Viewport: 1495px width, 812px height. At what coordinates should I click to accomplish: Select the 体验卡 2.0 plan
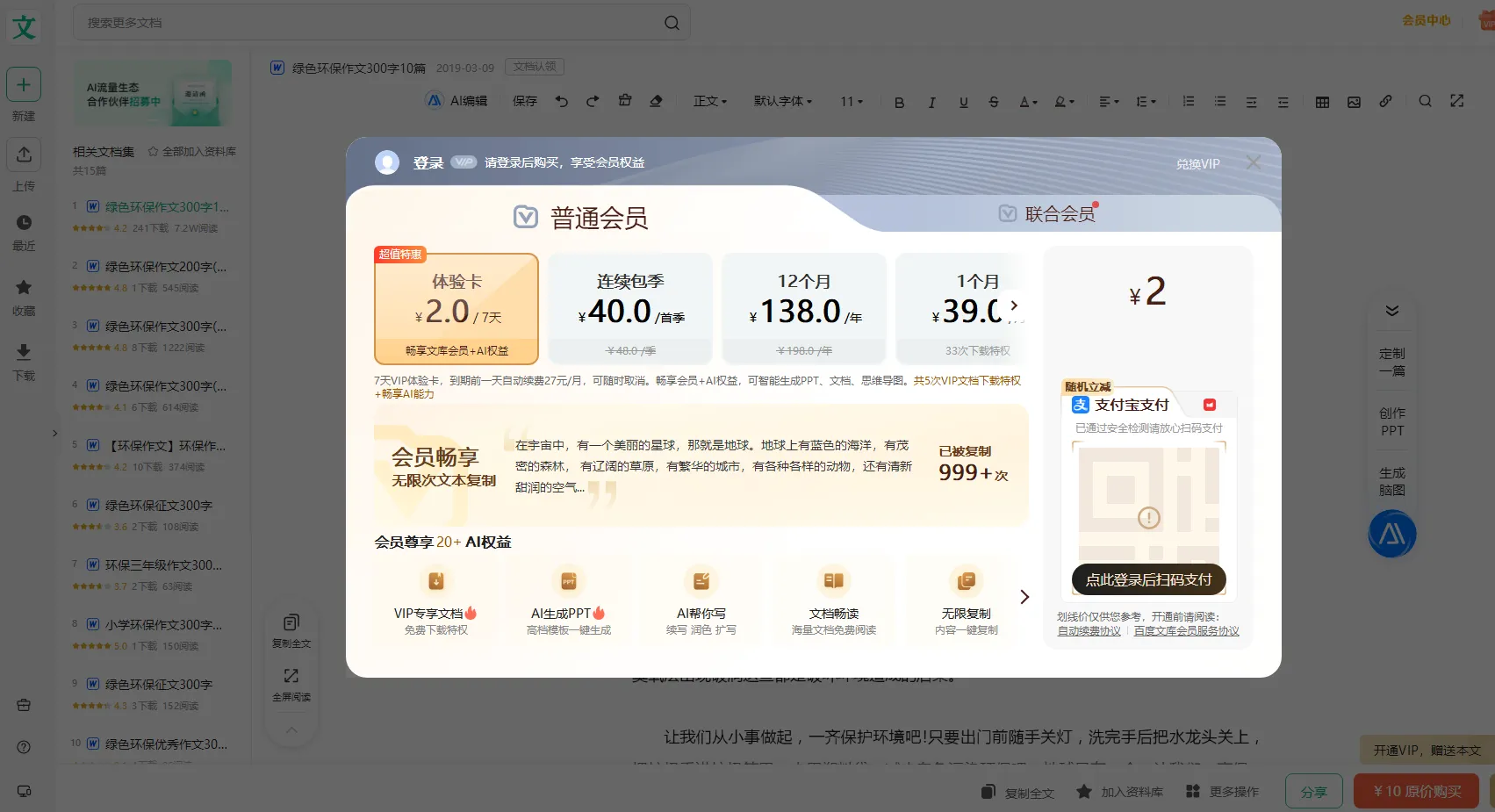coord(456,309)
